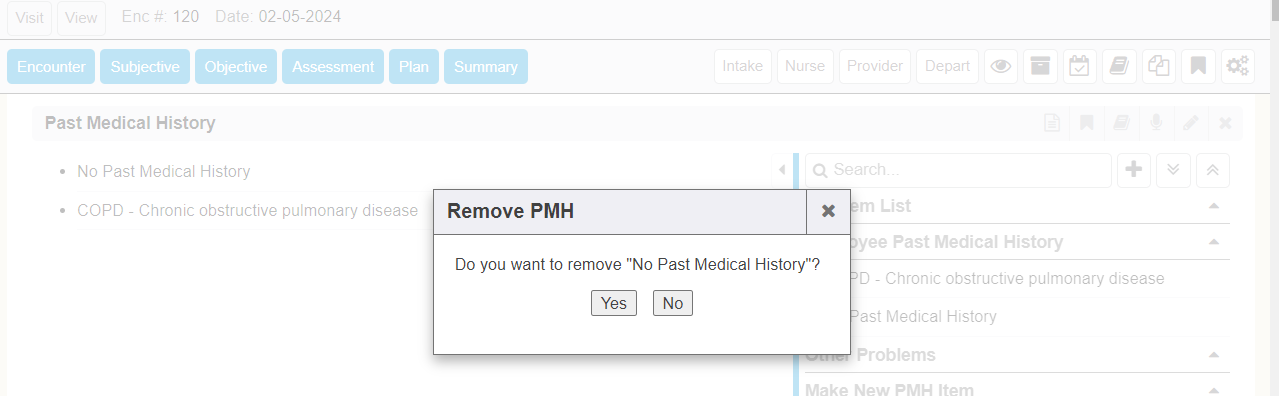1279x396 pixels.
Task: Click the bookmark icon in top toolbar
Action: point(1198,67)
